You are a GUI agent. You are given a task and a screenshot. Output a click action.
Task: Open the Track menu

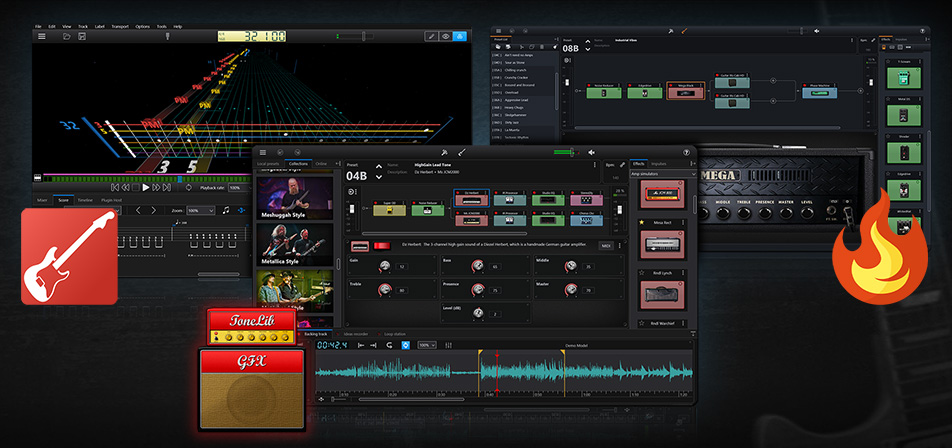pyautogui.click(x=83, y=27)
